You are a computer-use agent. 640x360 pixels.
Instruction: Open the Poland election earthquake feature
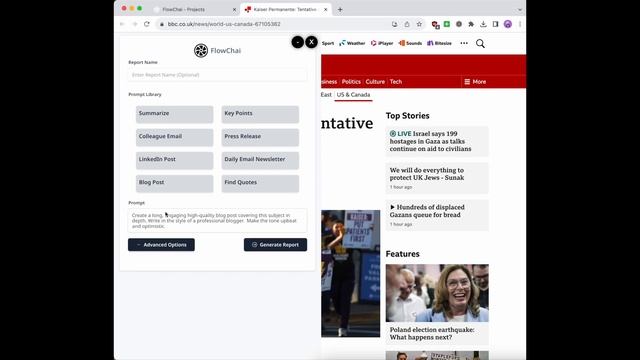tap(432, 333)
